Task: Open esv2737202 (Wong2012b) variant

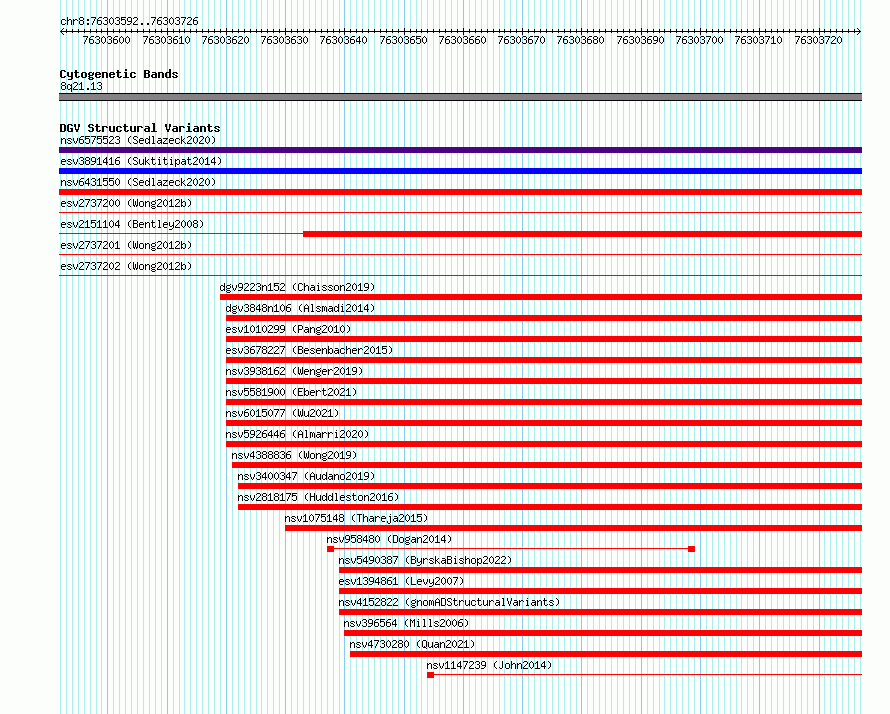Action: [x=126, y=266]
